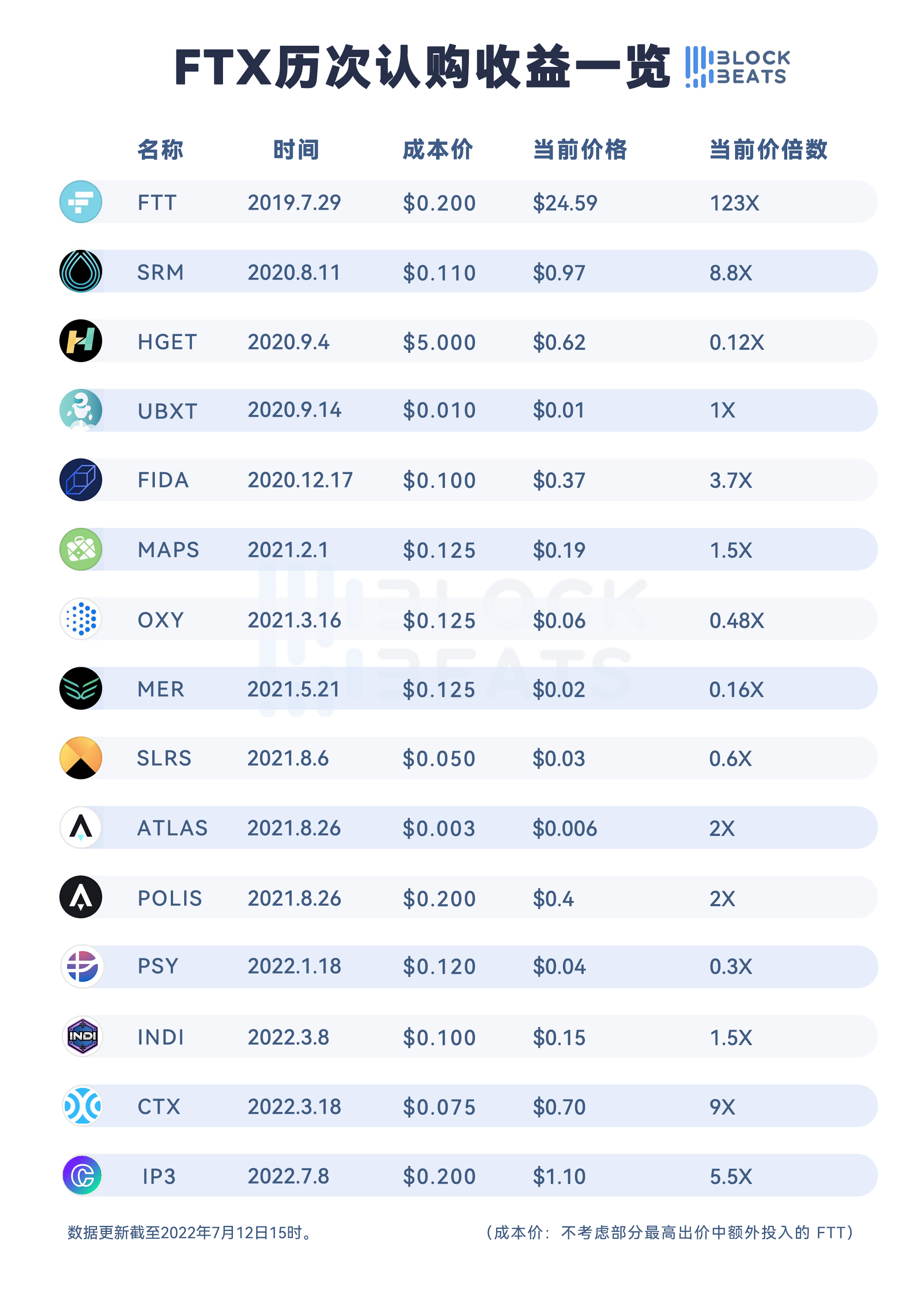Select the HGET black H logo
The width and height of the screenshot is (924, 1294).
[x=81, y=341]
